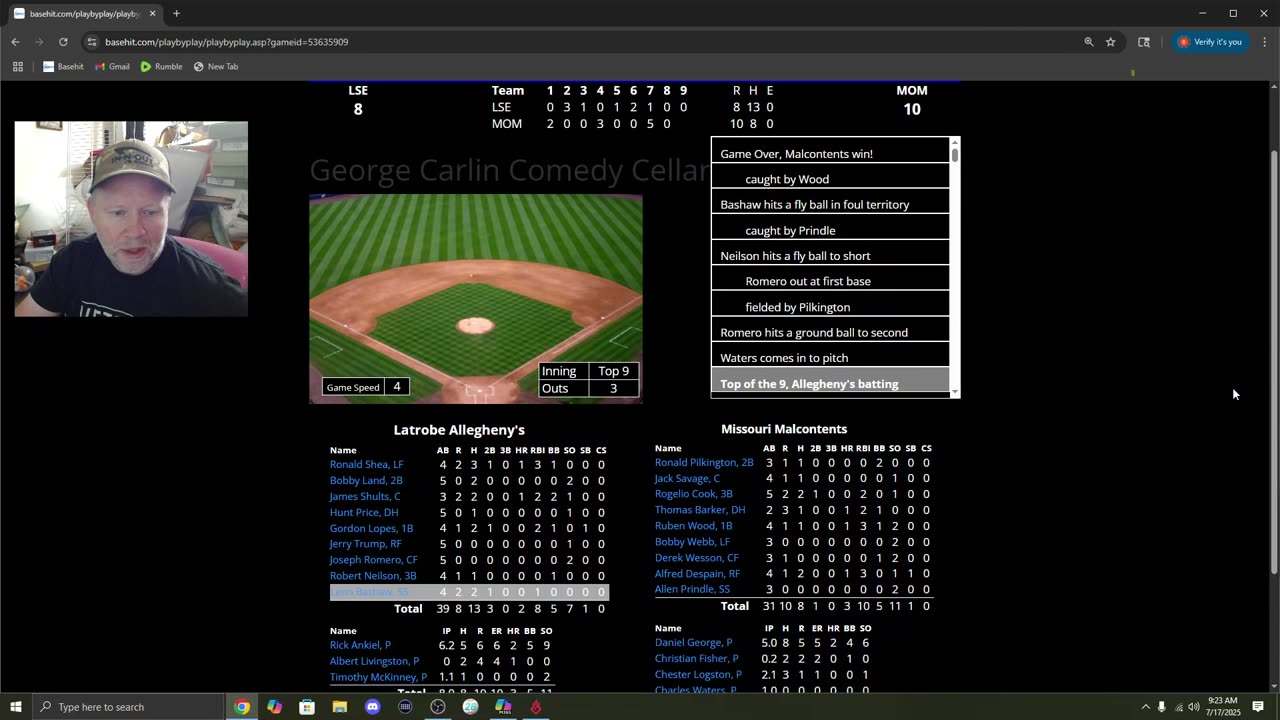Open Daniel George, P pitcher link
Image resolution: width=1280 pixels, height=720 pixels.
point(693,643)
